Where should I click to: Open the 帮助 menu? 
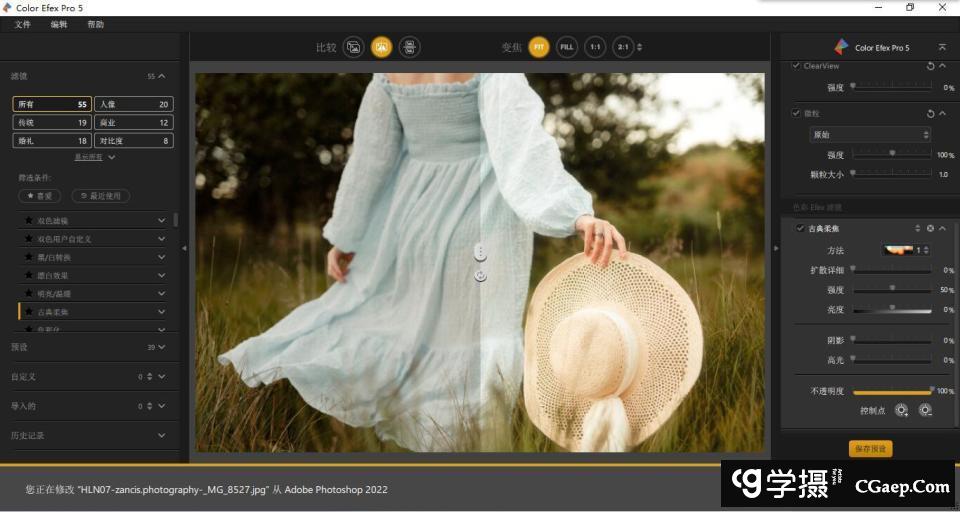pyautogui.click(x=95, y=24)
